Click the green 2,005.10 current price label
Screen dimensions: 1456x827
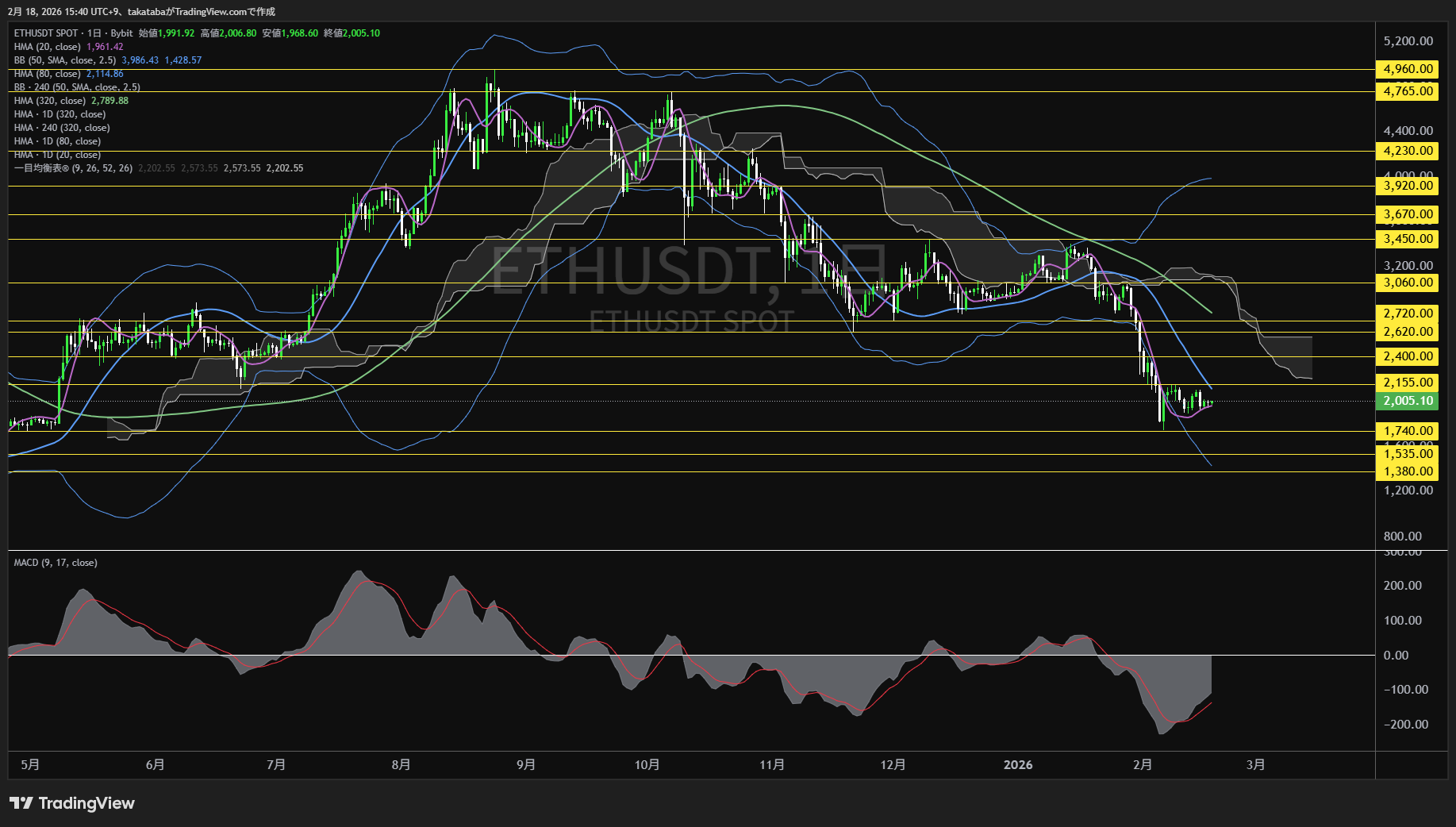tap(1408, 401)
